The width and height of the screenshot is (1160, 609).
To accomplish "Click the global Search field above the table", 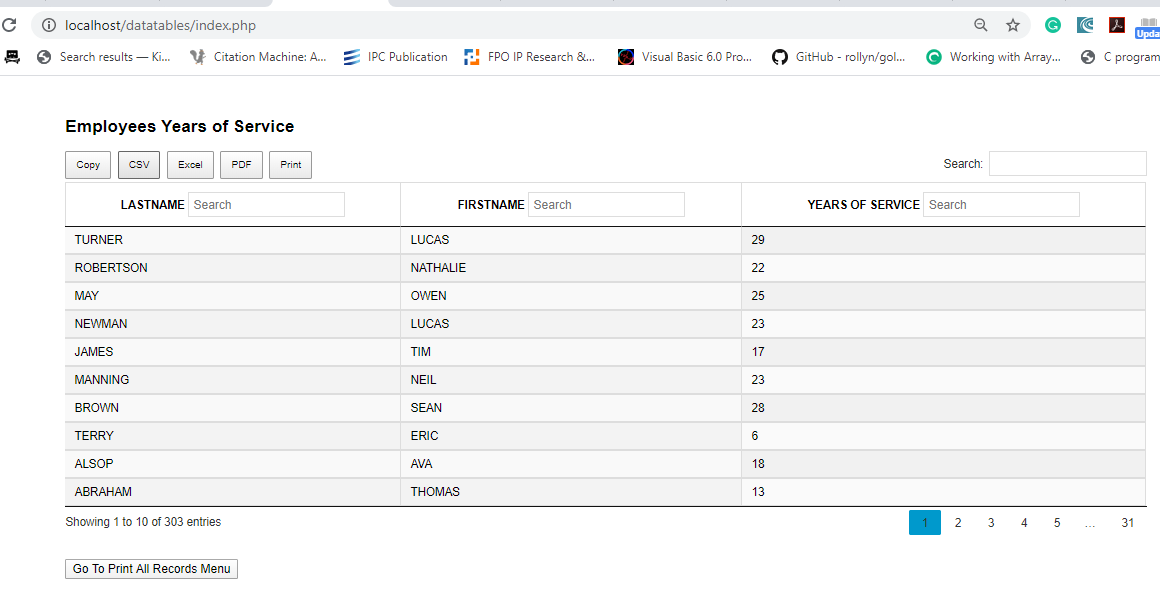I will (x=1067, y=164).
